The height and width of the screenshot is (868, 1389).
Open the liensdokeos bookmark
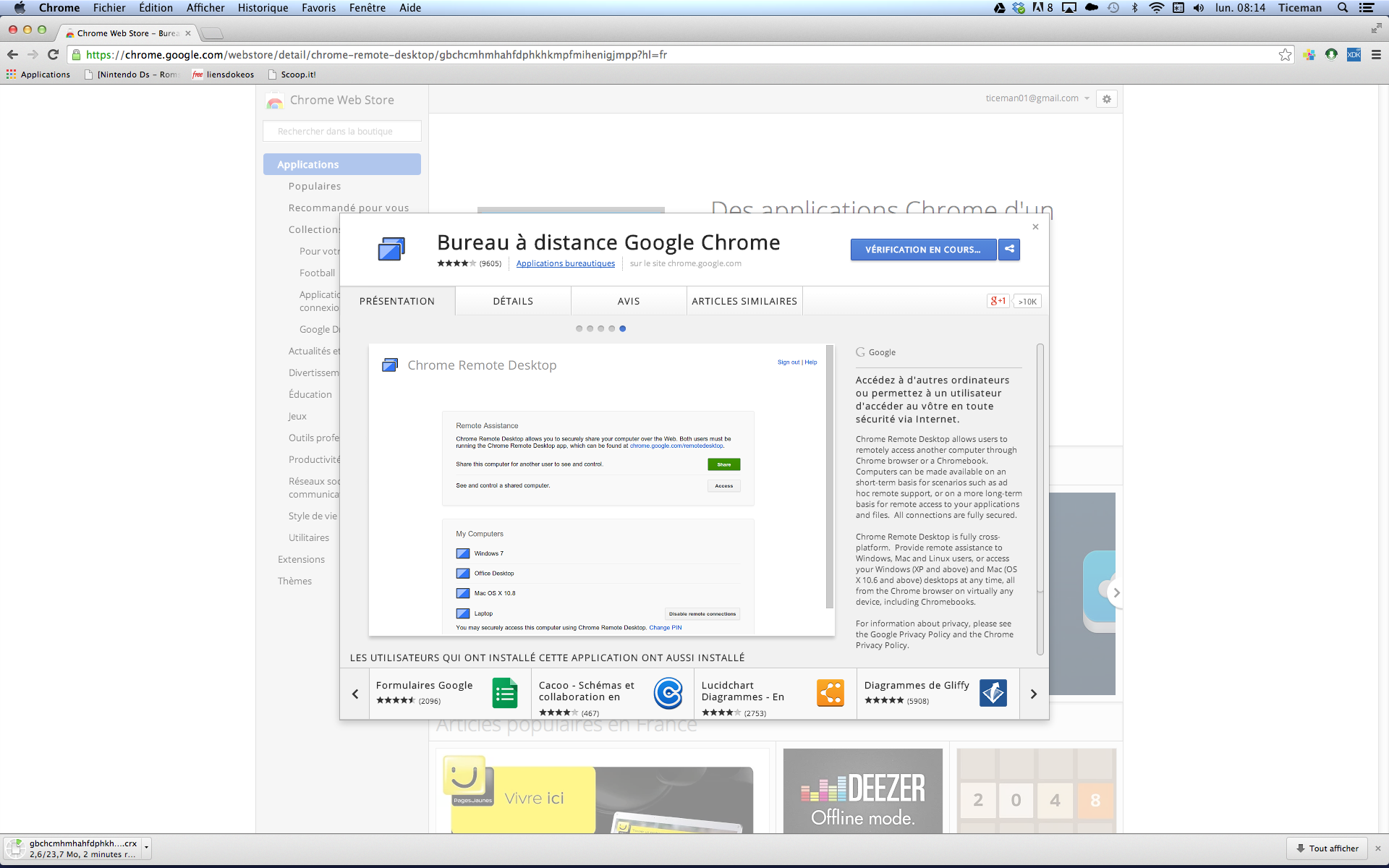[x=223, y=75]
